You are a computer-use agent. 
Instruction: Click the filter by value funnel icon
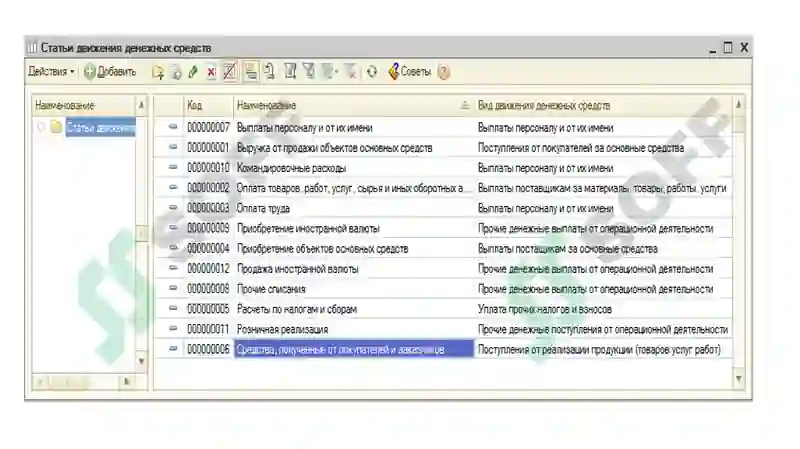[309, 71]
